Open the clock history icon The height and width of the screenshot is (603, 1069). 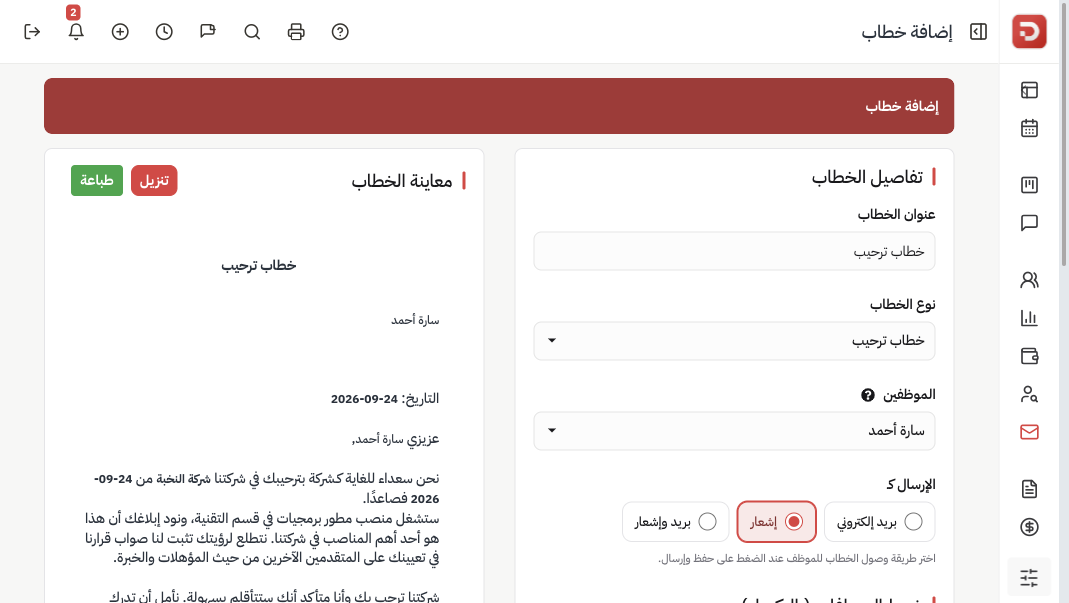coord(164,31)
